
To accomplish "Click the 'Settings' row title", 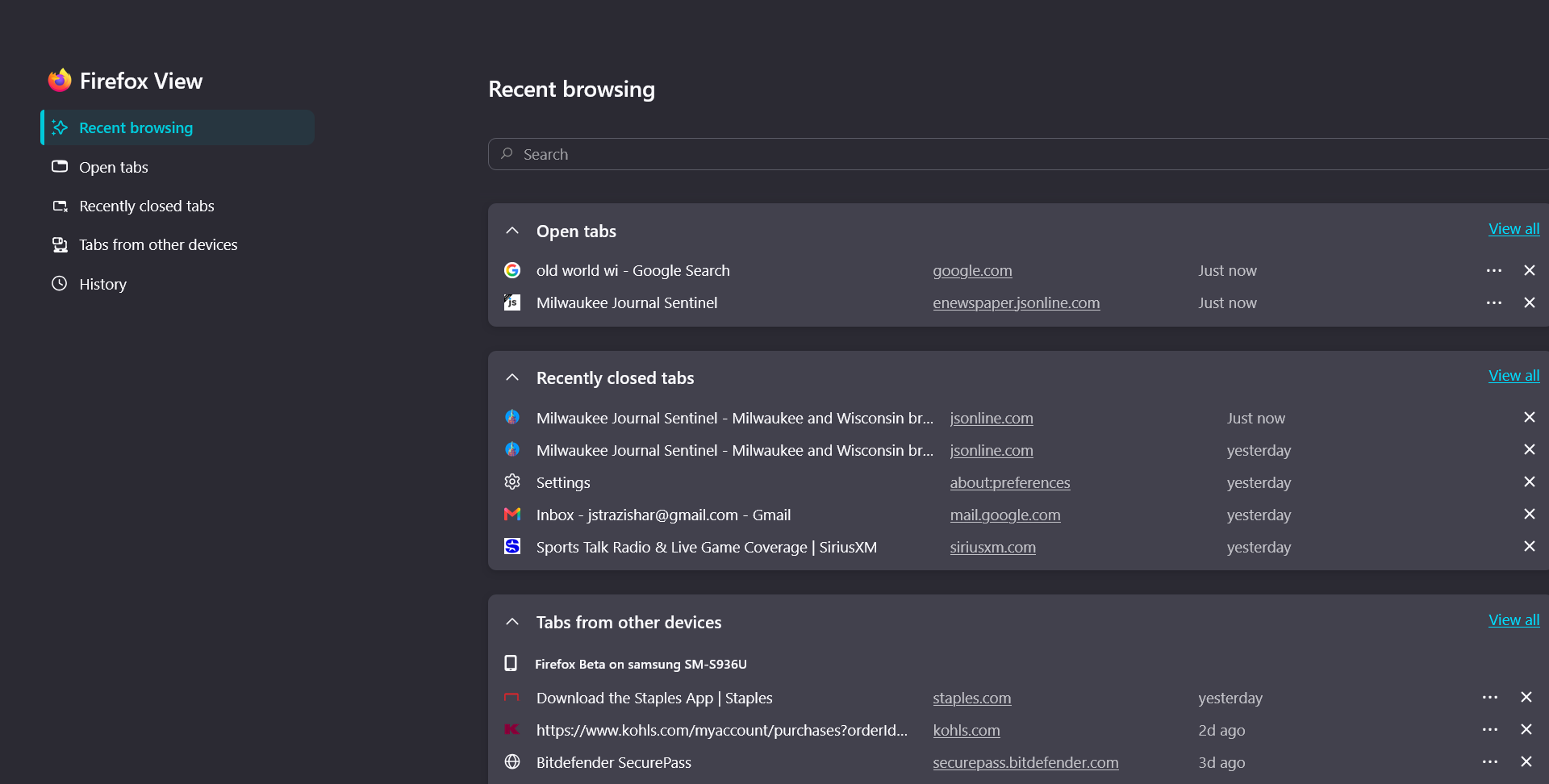I will click(x=563, y=483).
